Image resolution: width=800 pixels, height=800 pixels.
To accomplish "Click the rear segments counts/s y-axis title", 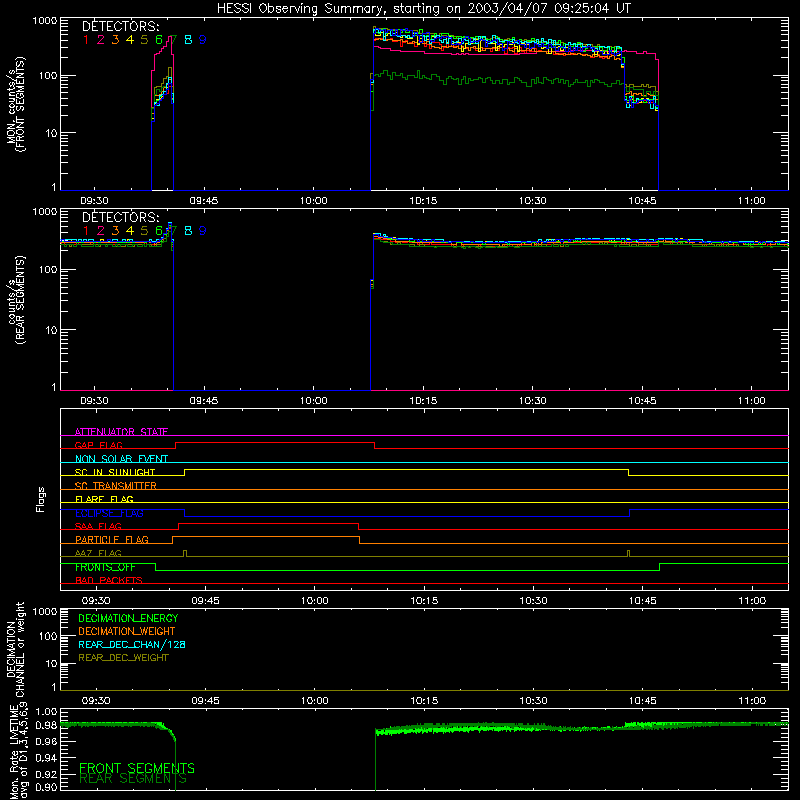I will pyautogui.click(x=15, y=300).
